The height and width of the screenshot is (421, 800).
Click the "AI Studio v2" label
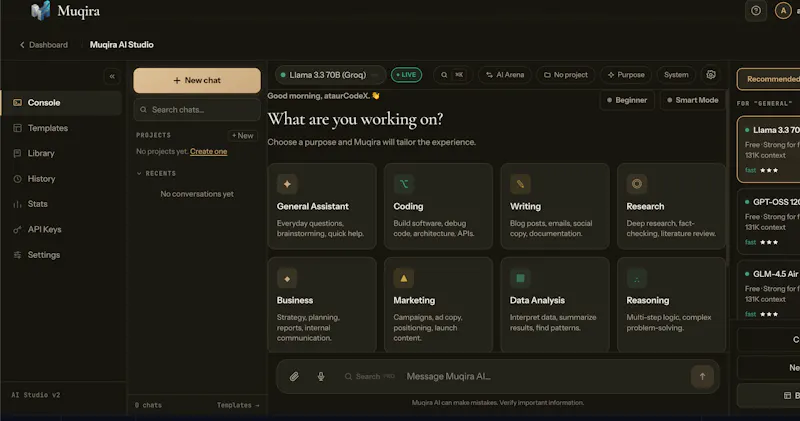point(36,395)
